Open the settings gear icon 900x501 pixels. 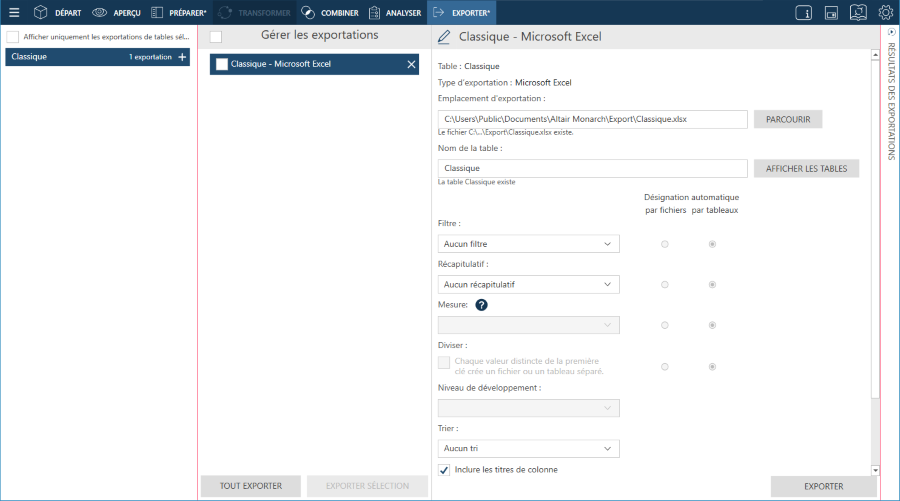(x=885, y=13)
